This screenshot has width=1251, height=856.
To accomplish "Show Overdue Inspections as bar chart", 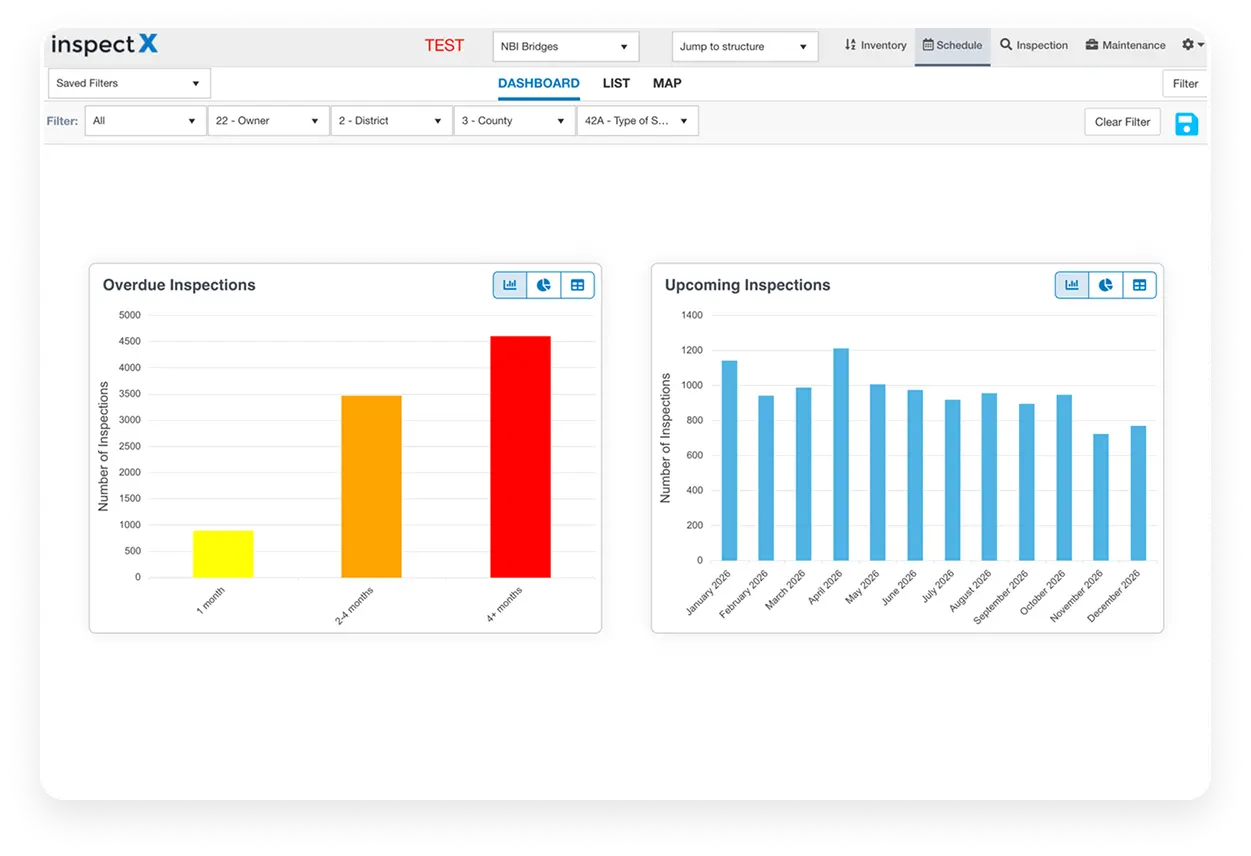I will coord(509,285).
